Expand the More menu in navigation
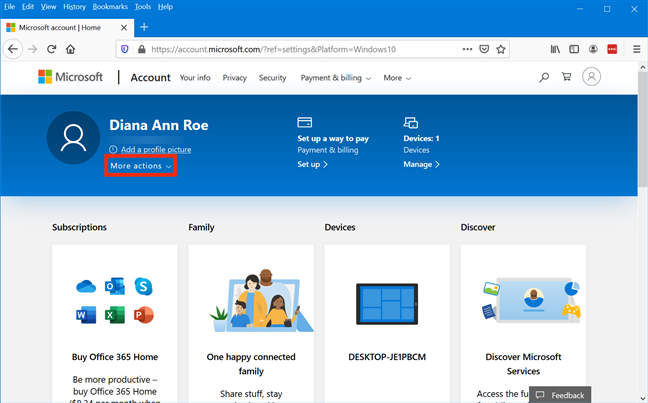 click(x=397, y=78)
